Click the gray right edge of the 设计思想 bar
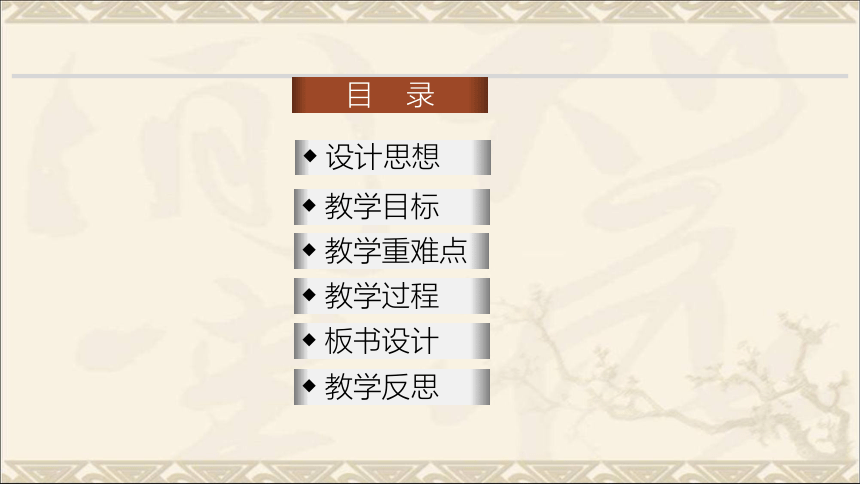Viewport: 860px width, 484px height. coord(482,157)
